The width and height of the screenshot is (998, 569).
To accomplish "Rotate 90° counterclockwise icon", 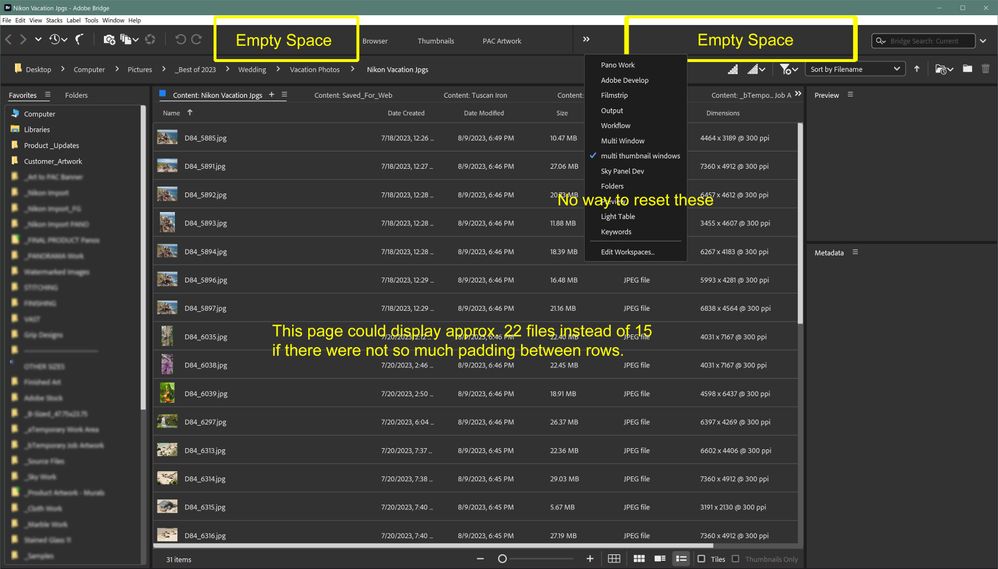I will pyautogui.click(x=180, y=39).
